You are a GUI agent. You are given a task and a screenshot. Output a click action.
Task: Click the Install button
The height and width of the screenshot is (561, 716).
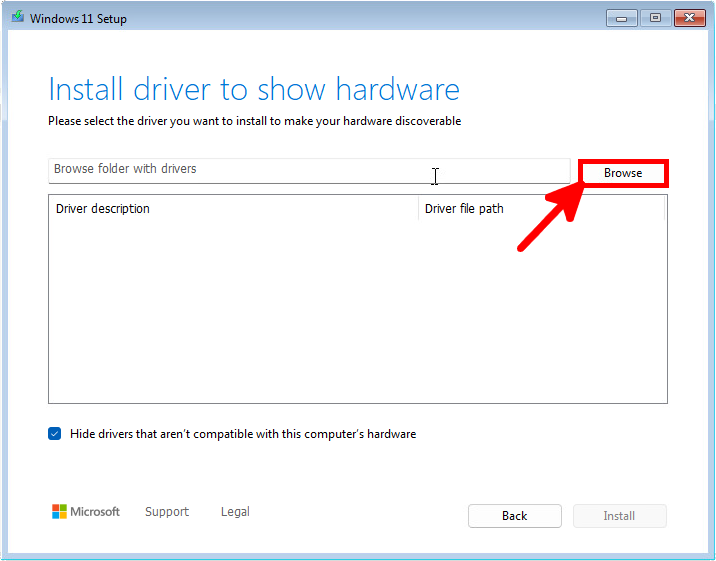click(620, 516)
